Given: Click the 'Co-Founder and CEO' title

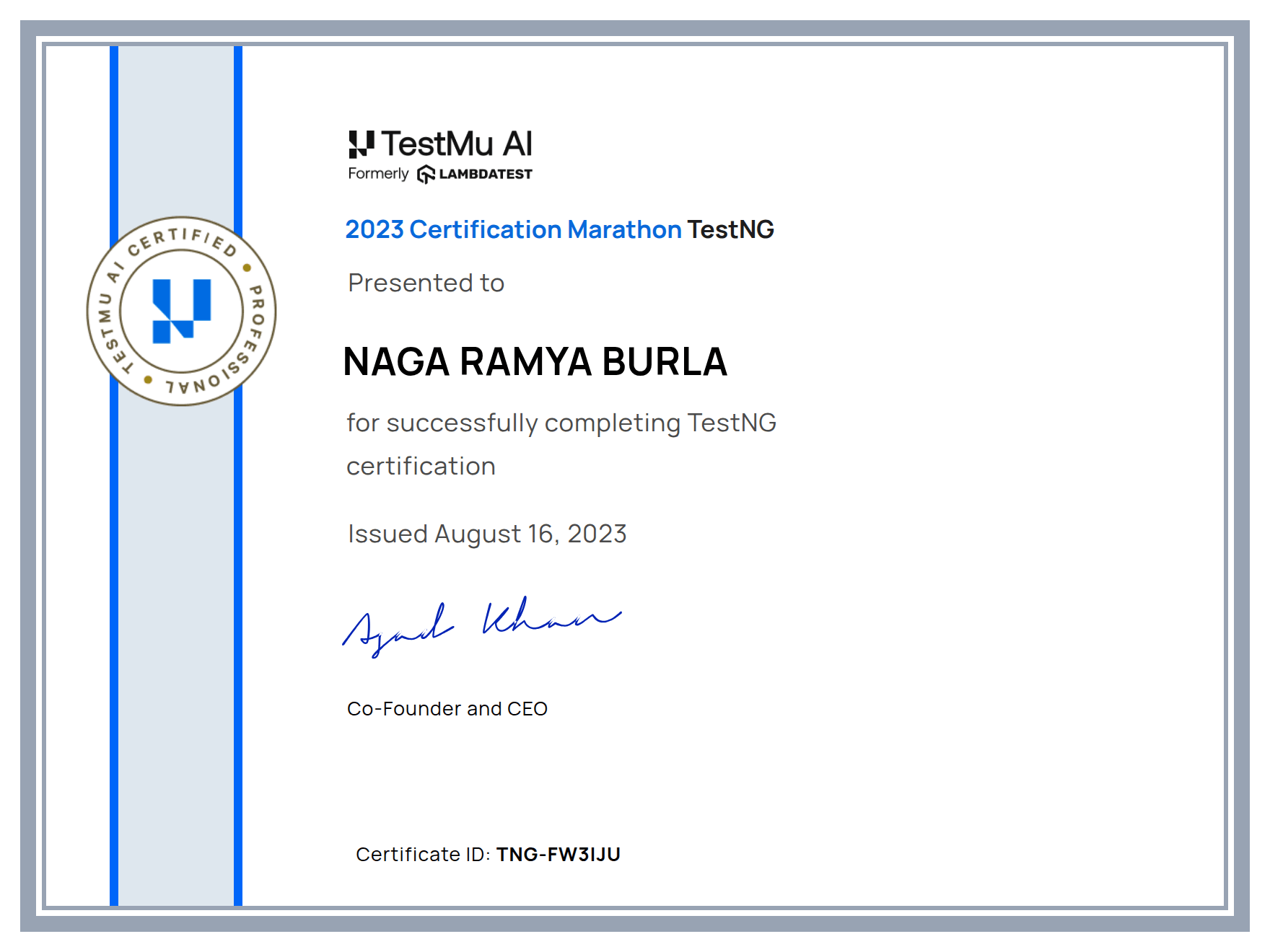Looking at the screenshot, I should (x=447, y=709).
